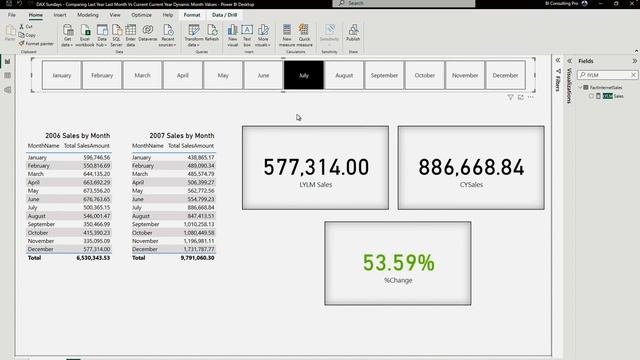
Task: Refresh the data
Action: tap(212, 33)
